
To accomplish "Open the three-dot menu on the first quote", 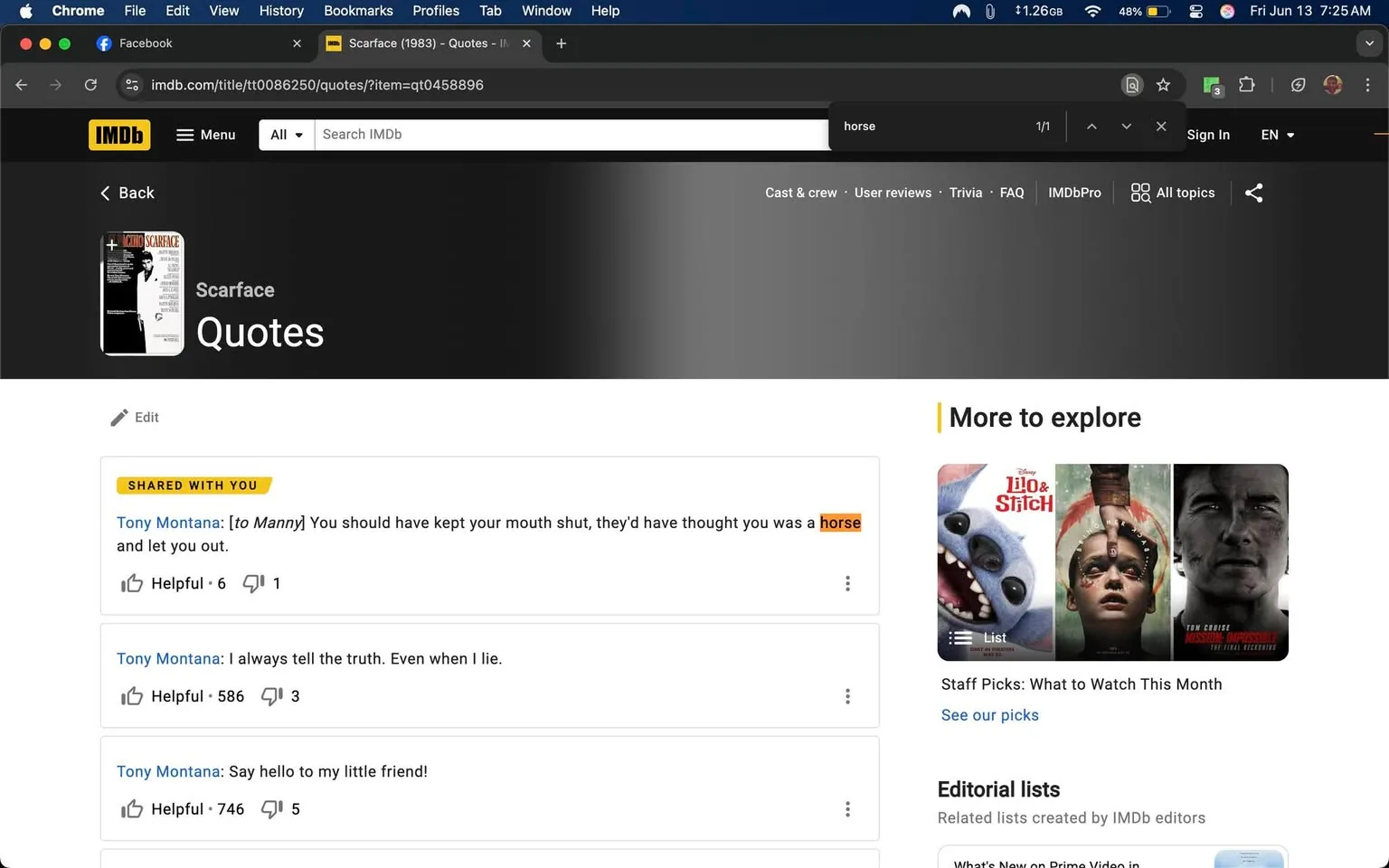I will 847,583.
